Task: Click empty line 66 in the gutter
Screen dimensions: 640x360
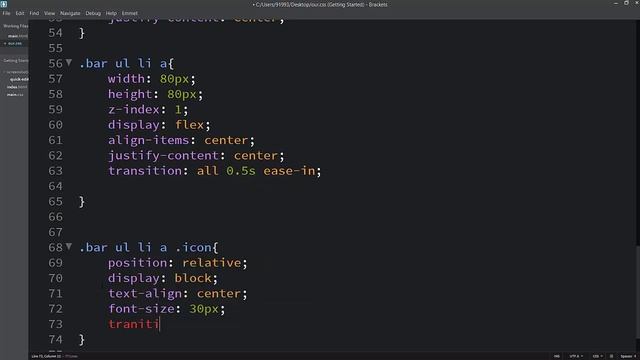Action: [x=56, y=217]
